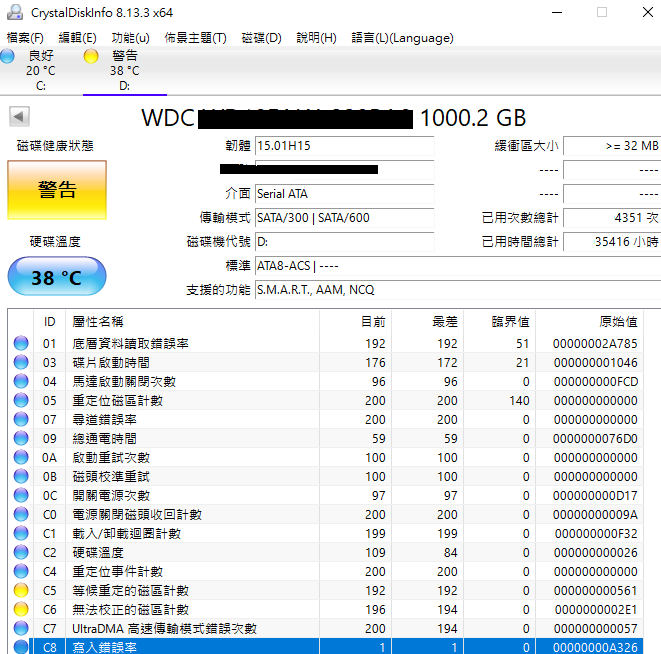Click blue status circle on row 0C
The width and height of the screenshot is (661, 654).
[21, 495]
